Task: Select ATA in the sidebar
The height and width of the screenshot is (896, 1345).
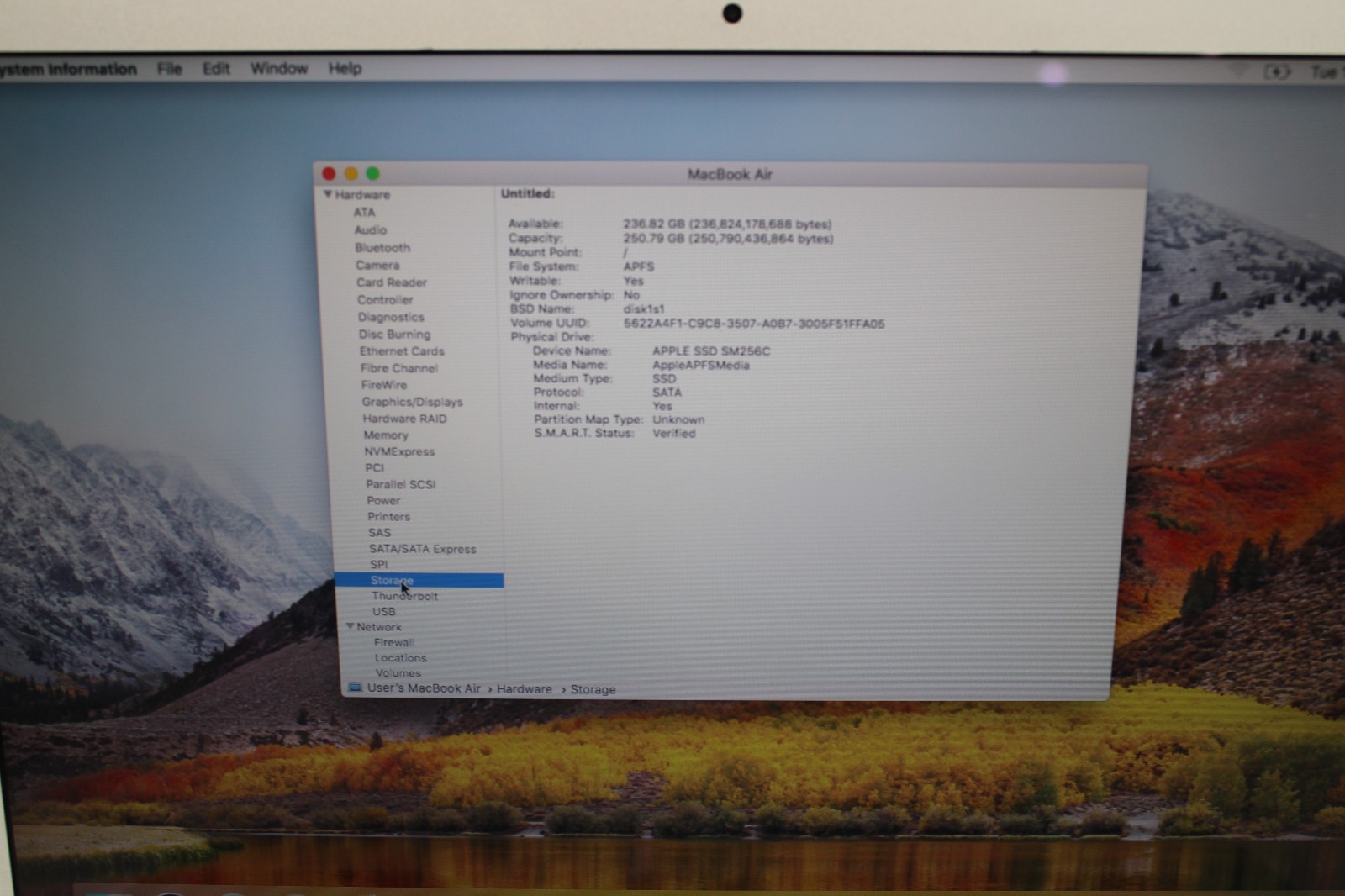Action: (x=364, y=213)
